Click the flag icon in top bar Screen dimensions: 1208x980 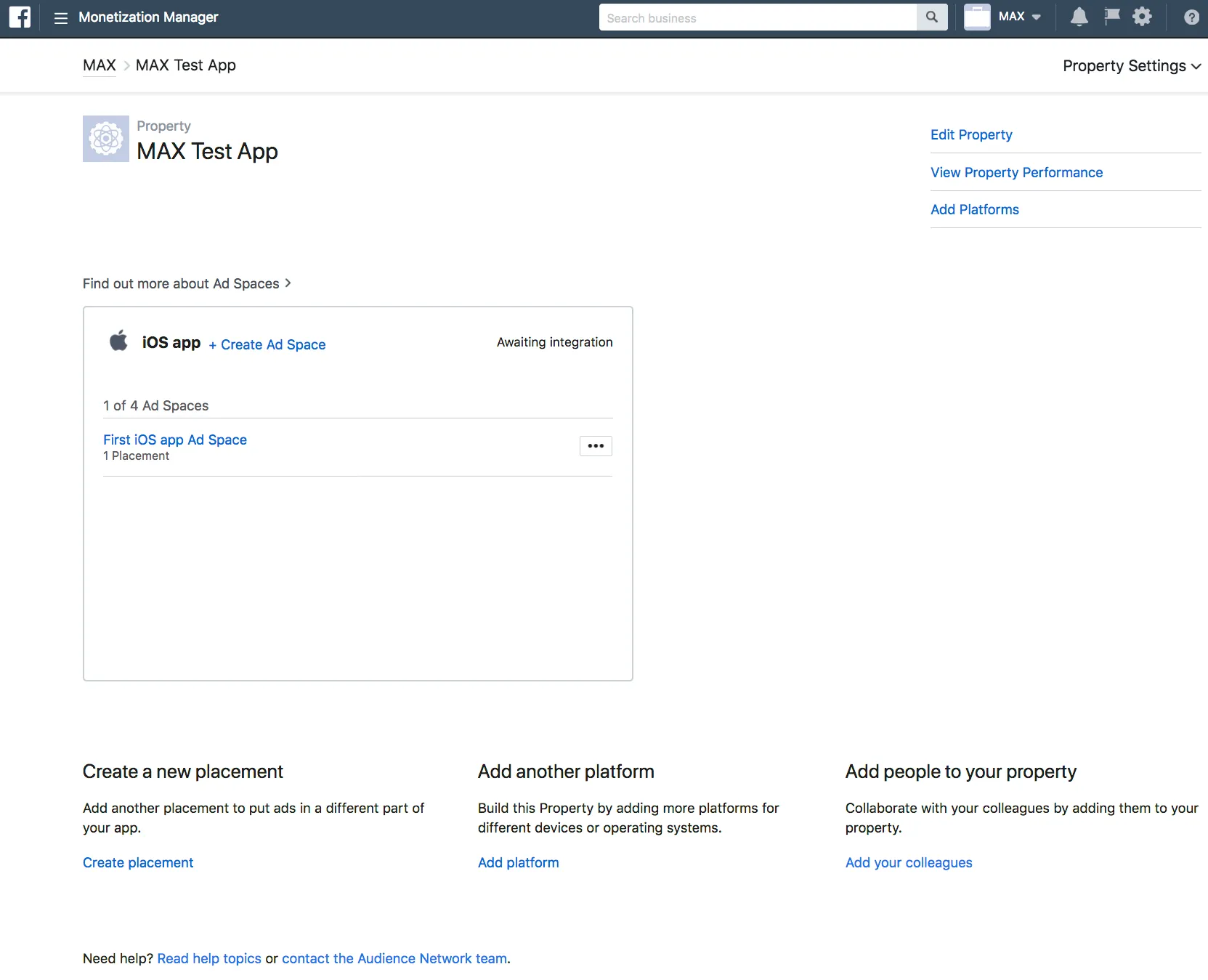[x=1111, y=17]
